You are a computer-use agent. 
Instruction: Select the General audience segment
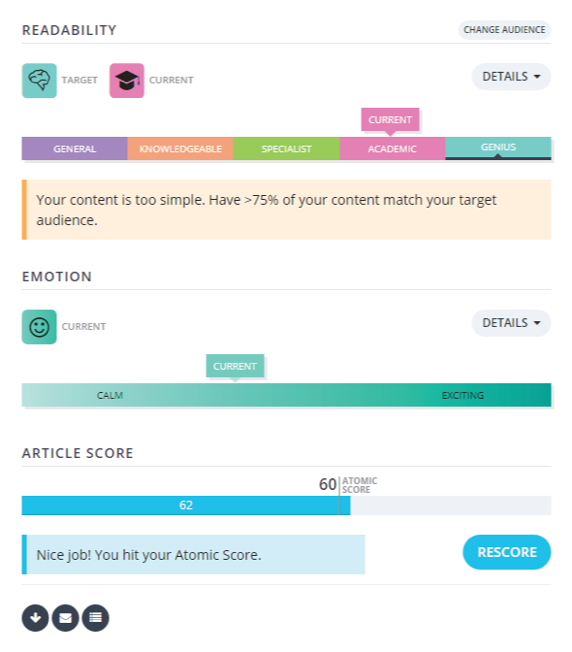pos(74,149)
